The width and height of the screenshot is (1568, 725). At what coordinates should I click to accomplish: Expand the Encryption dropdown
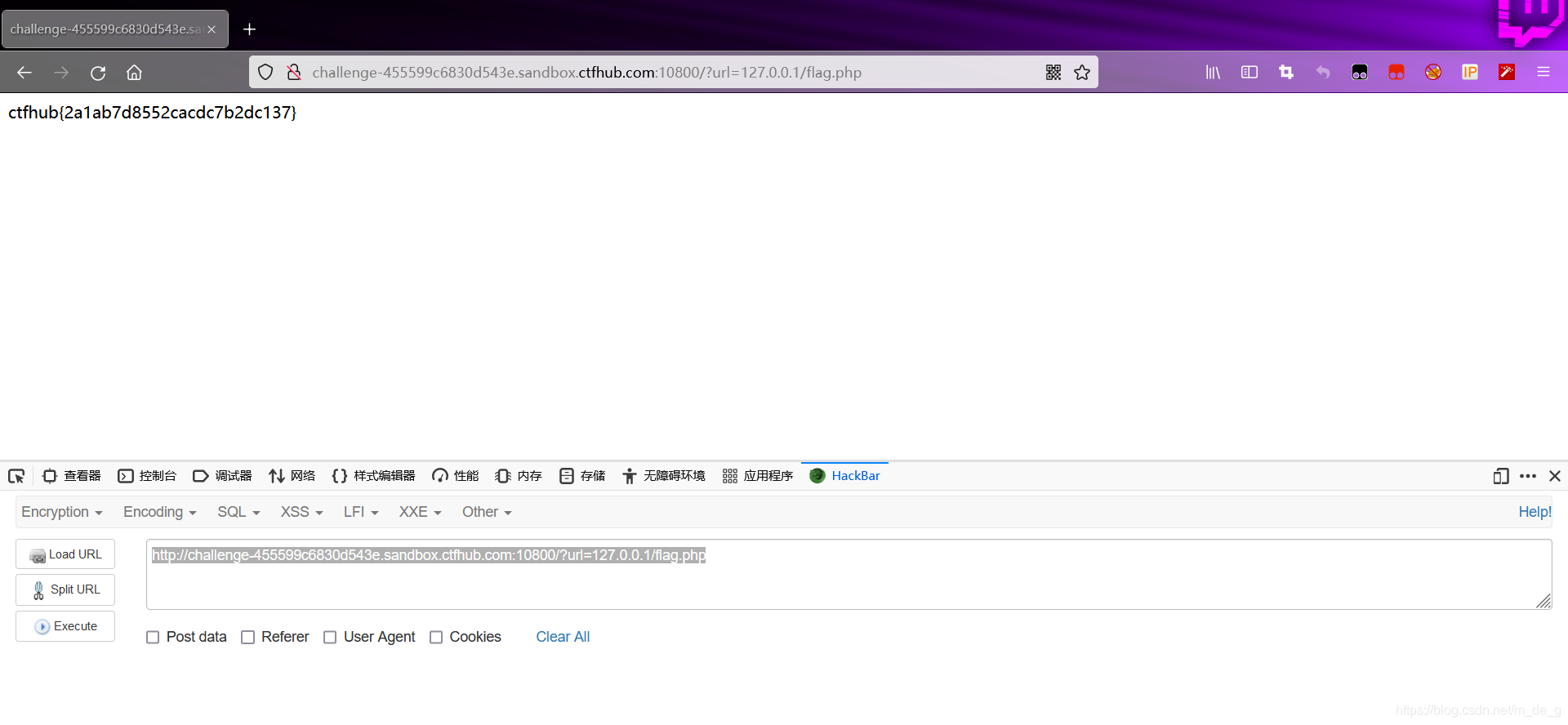(x=62, y=512)
